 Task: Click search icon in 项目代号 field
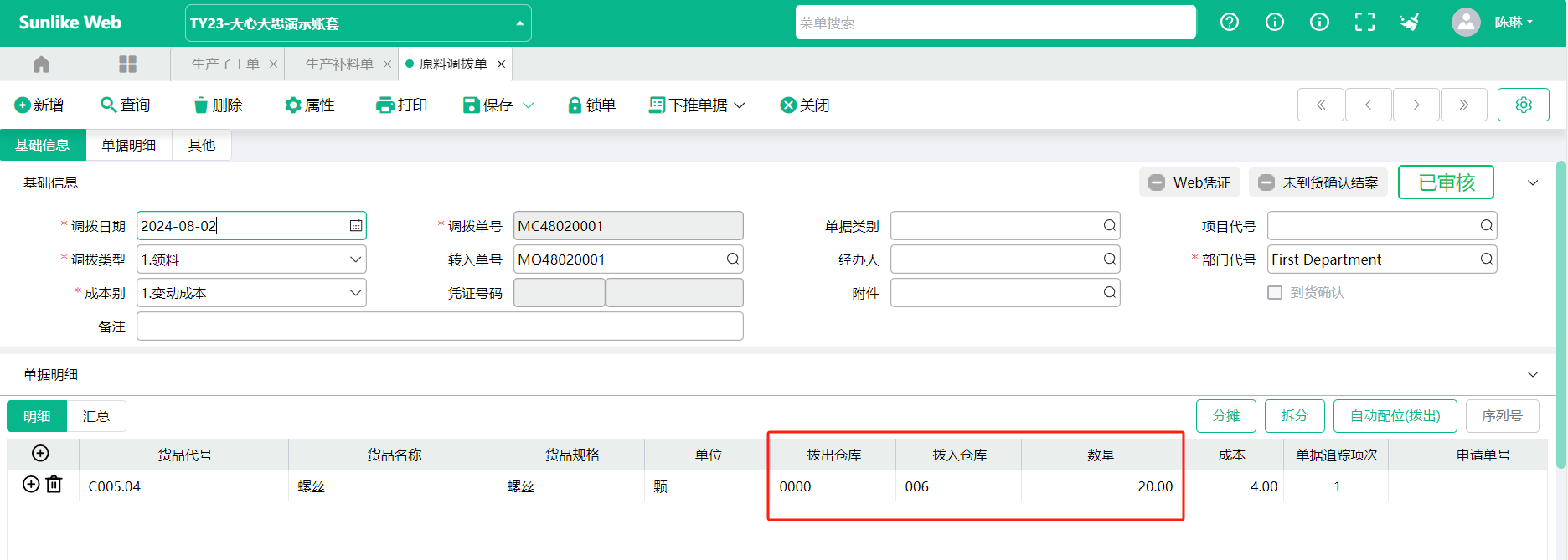pyautogui.click(x=1487, y=226)
